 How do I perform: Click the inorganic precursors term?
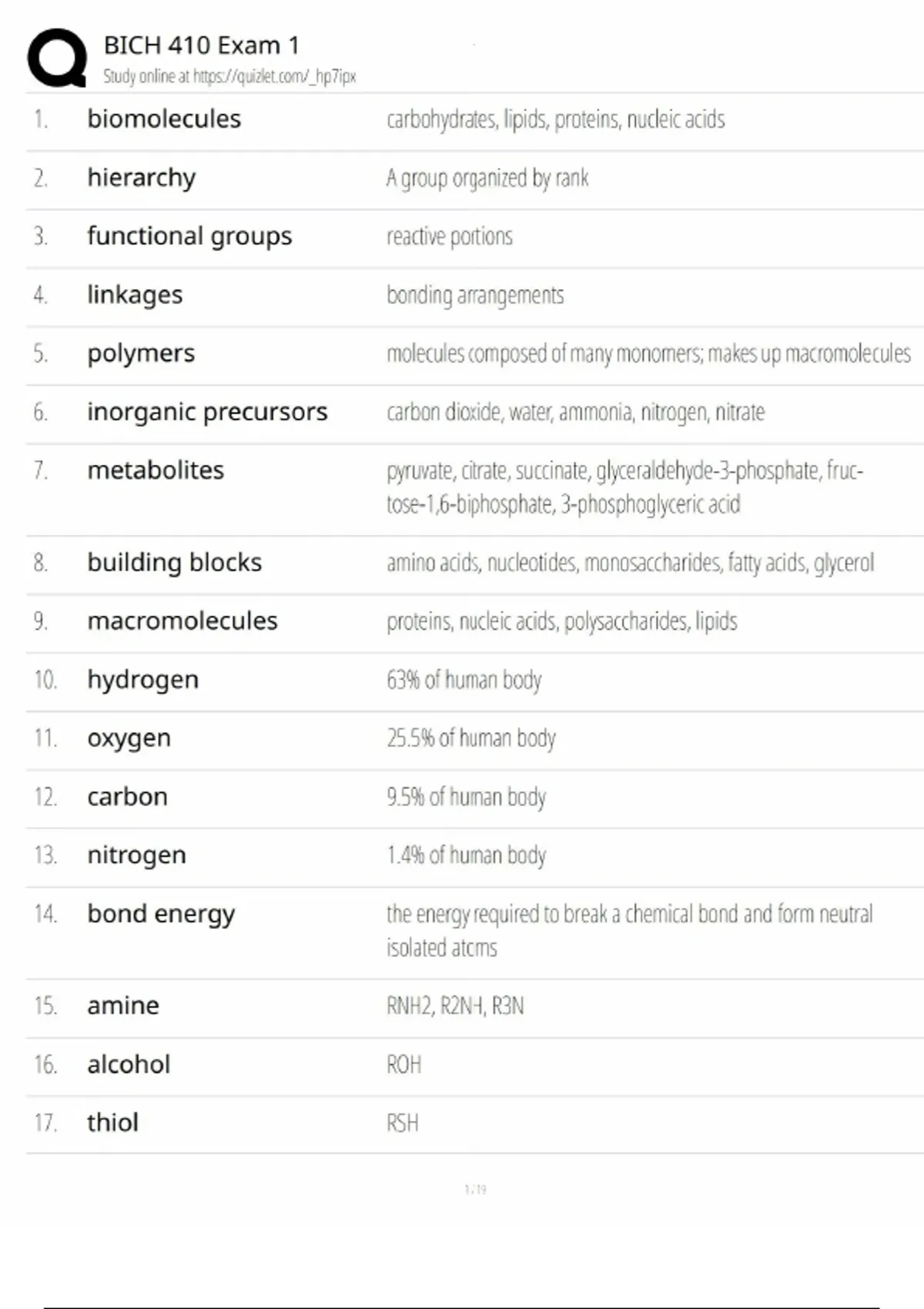(207, 412)
